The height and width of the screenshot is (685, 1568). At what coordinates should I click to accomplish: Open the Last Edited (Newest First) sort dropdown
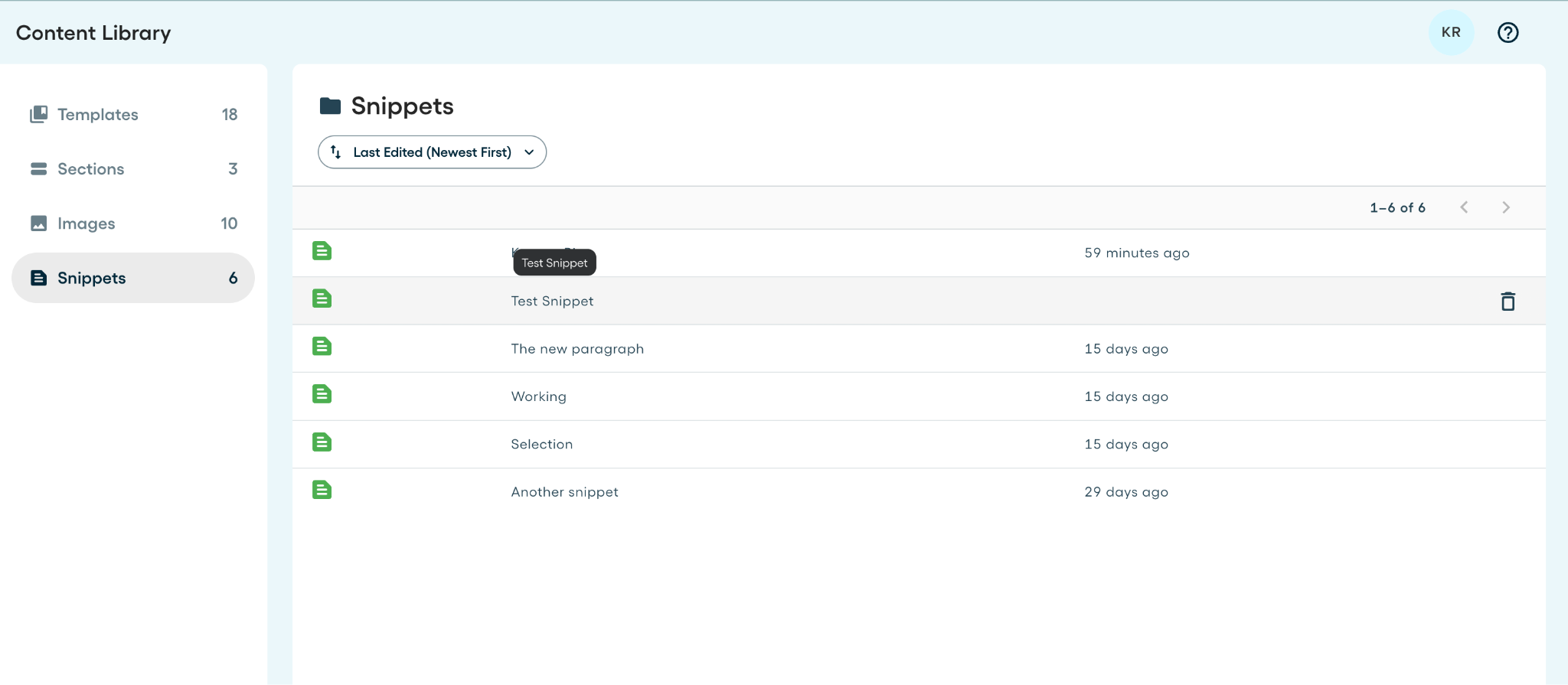(x=432, y=152)
